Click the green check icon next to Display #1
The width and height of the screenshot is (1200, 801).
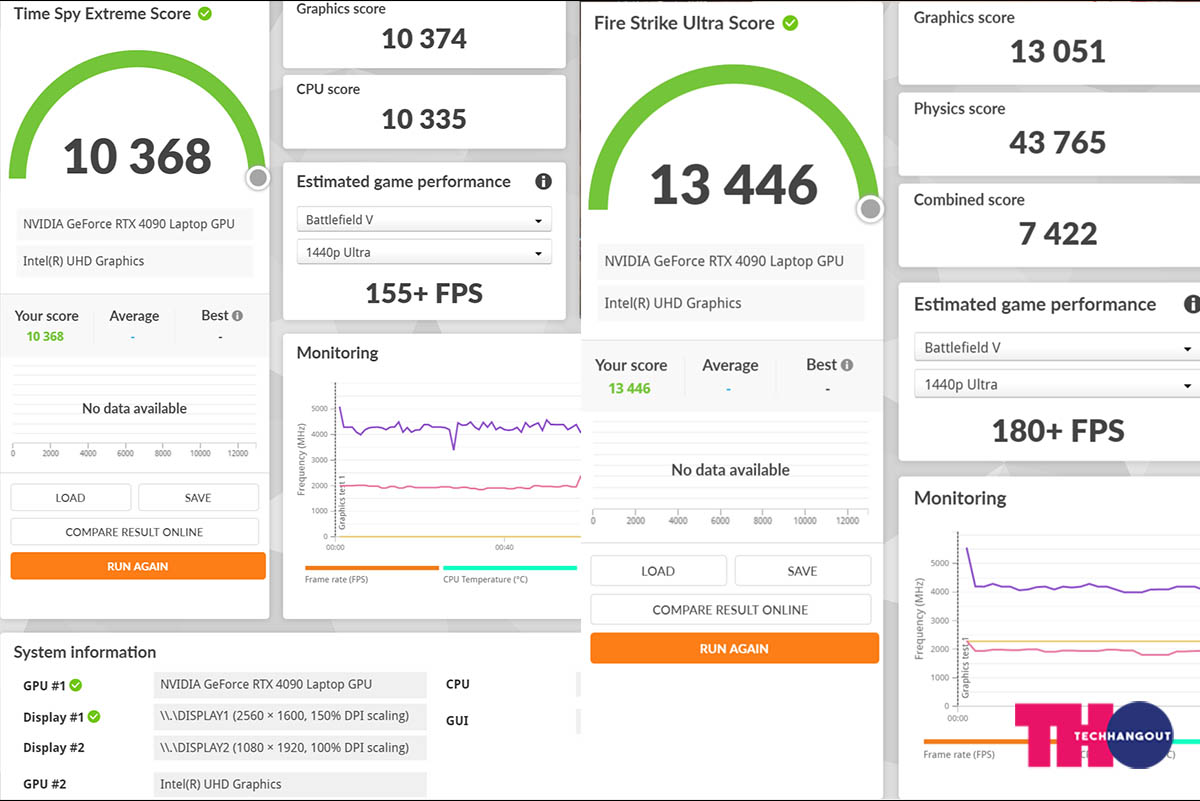(94, 717)
